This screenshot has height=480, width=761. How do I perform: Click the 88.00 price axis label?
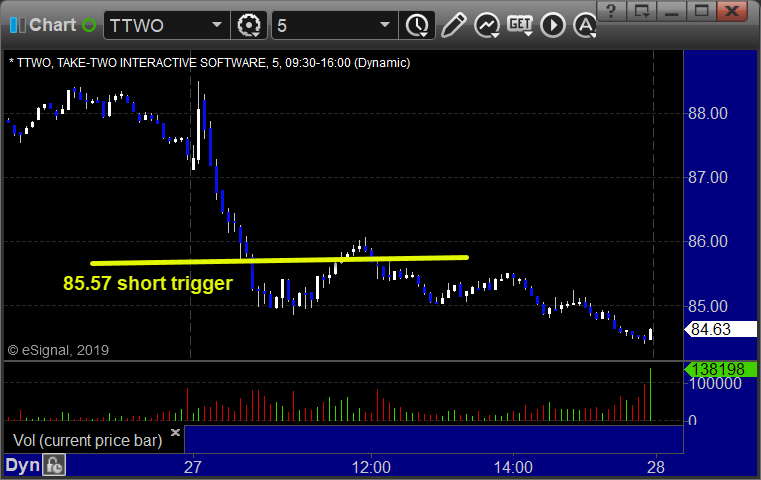click(x=708, y=114)
